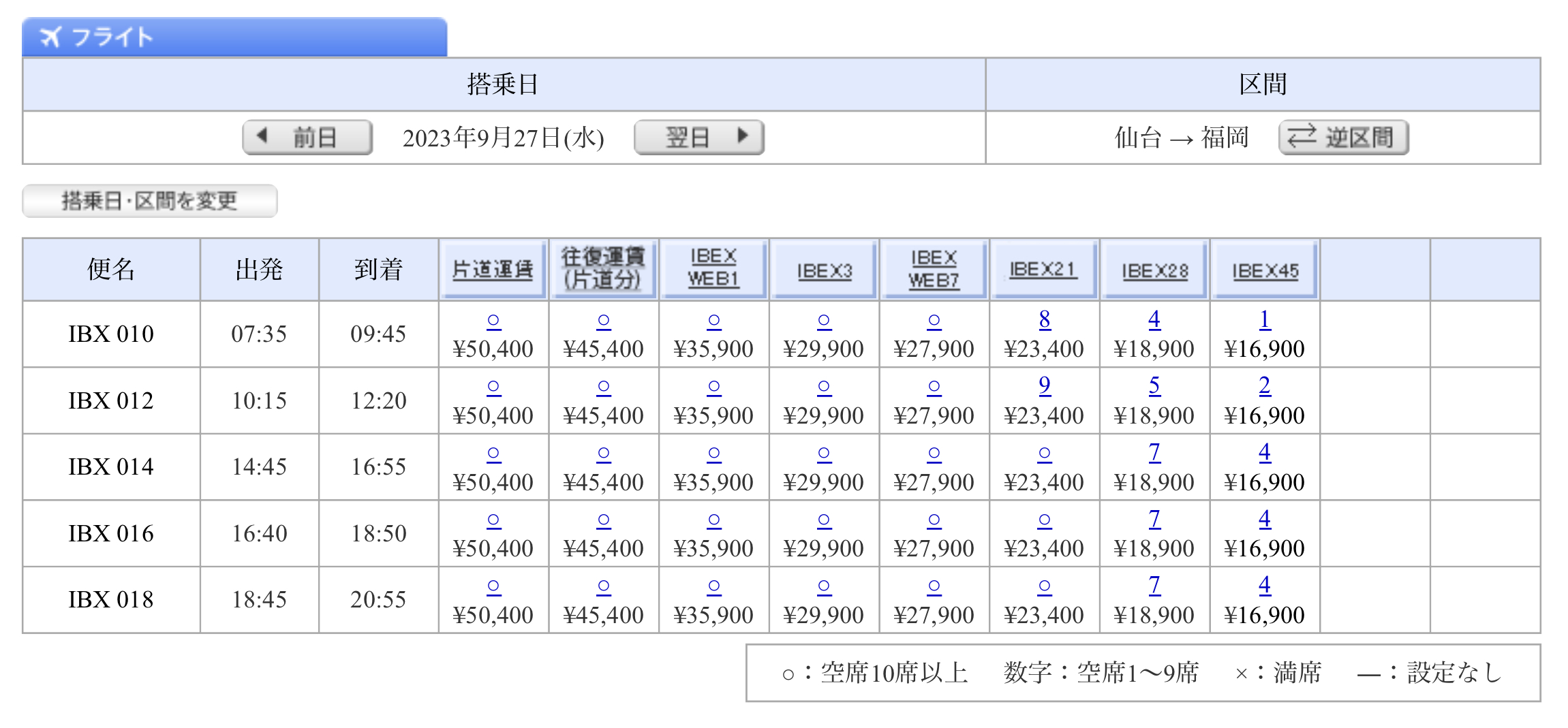The image size is (1568, 728).
Task: Click the 仙台 → 福岡 route text
Action: (x=1181, y=138)
